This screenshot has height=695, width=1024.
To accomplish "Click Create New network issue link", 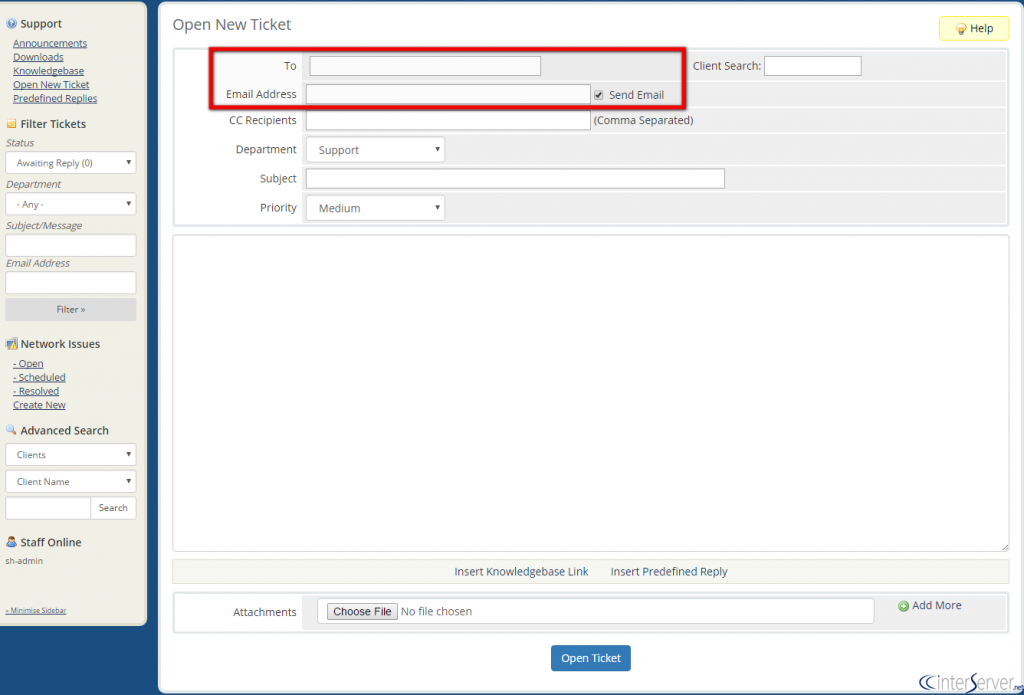I will click(x=39, y=405).
